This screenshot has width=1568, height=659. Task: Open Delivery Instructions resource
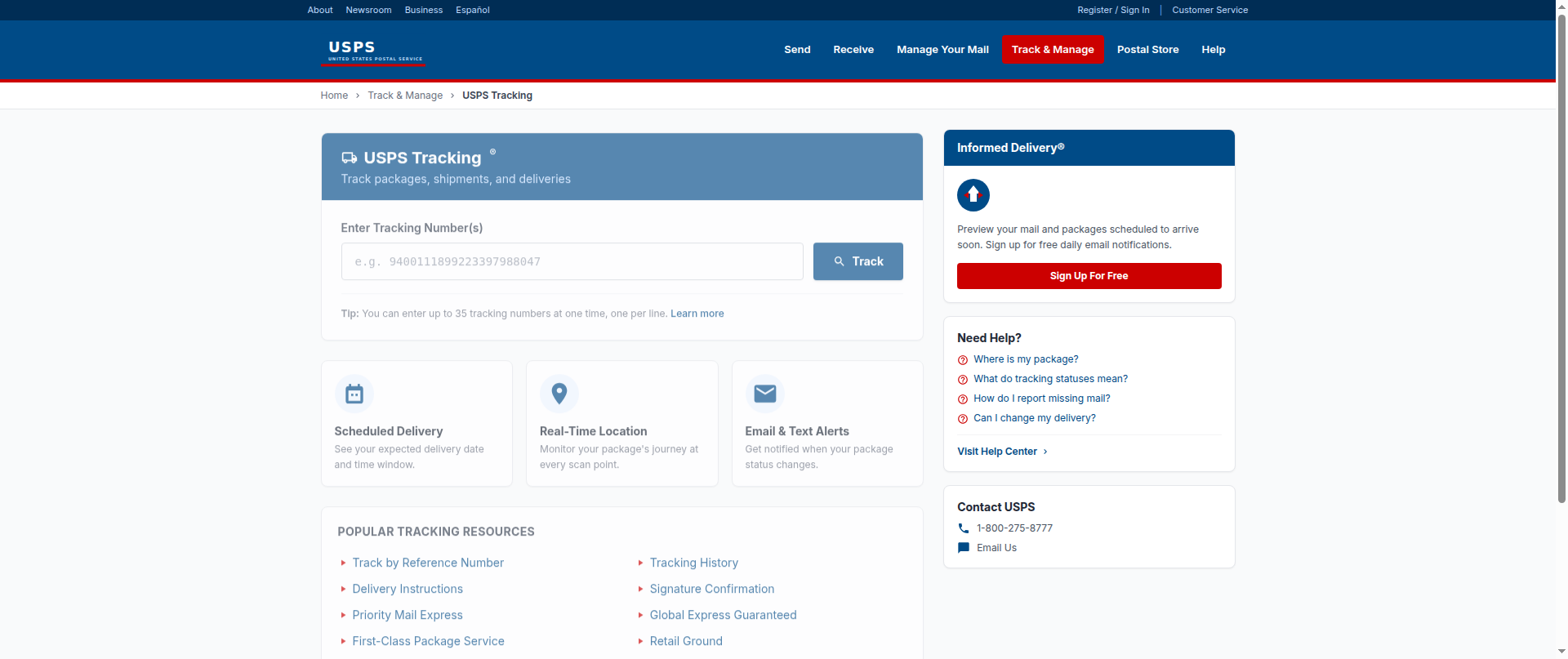[x=408, y=589]
